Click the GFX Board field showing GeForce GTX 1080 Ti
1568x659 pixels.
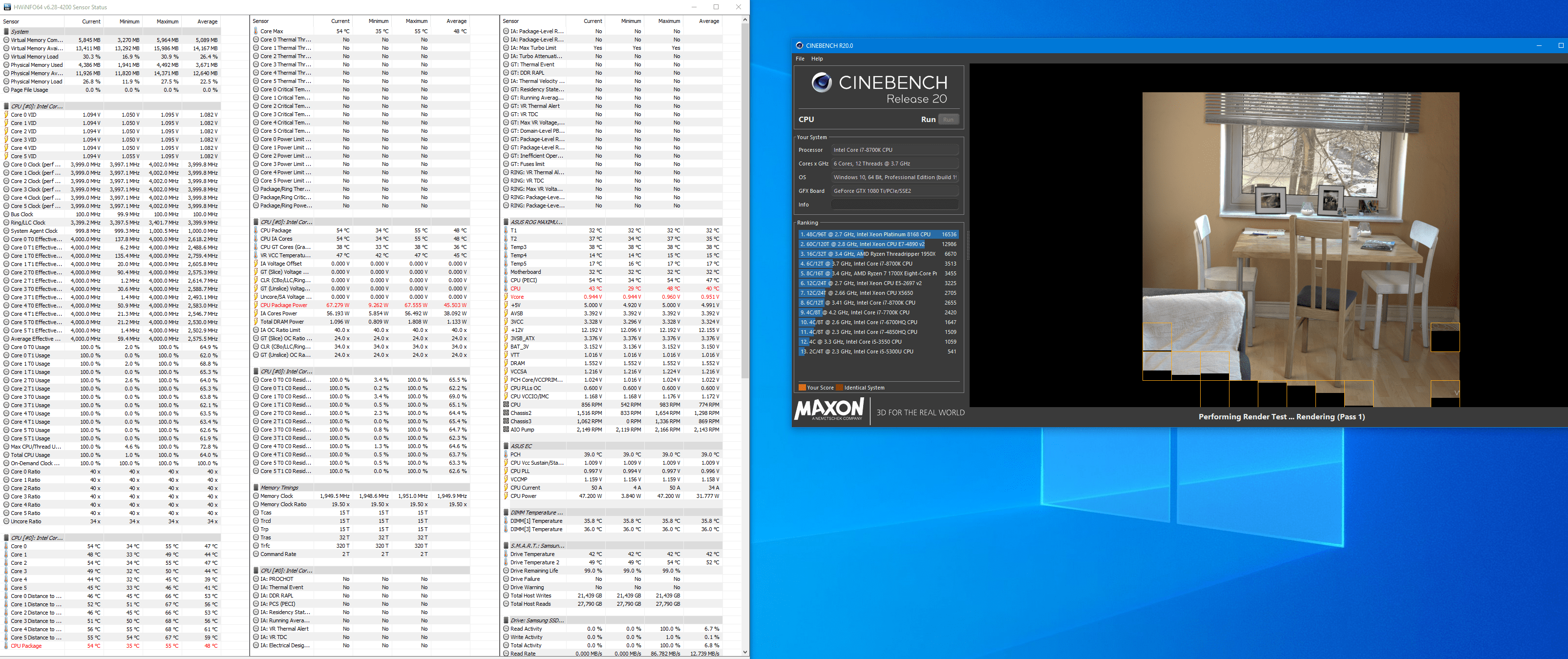pos(895,191)
